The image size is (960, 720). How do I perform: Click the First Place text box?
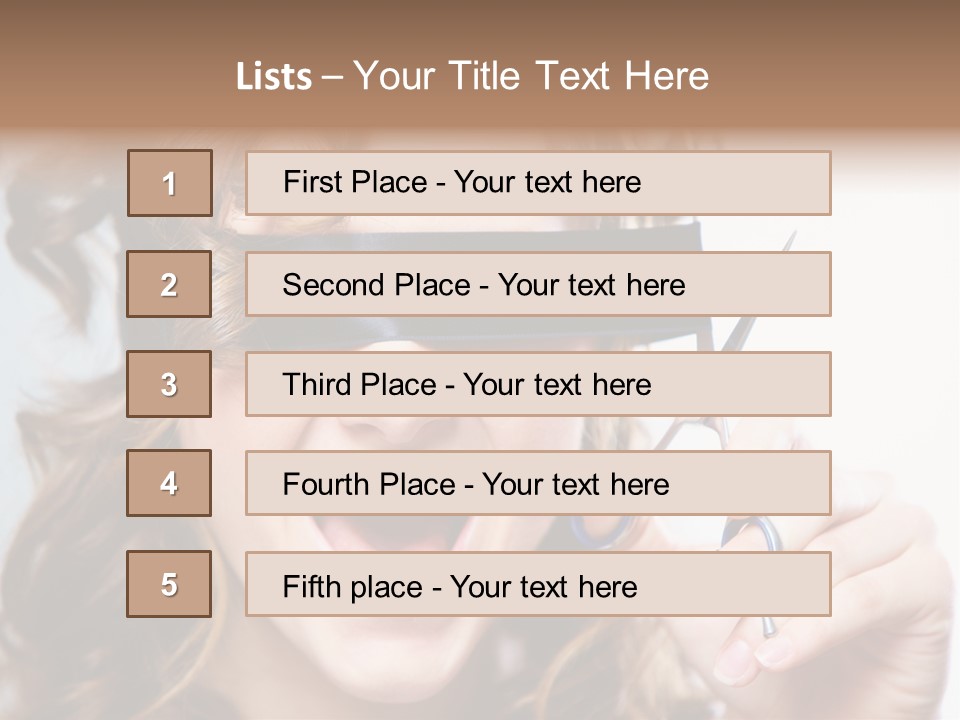[538, 183]
